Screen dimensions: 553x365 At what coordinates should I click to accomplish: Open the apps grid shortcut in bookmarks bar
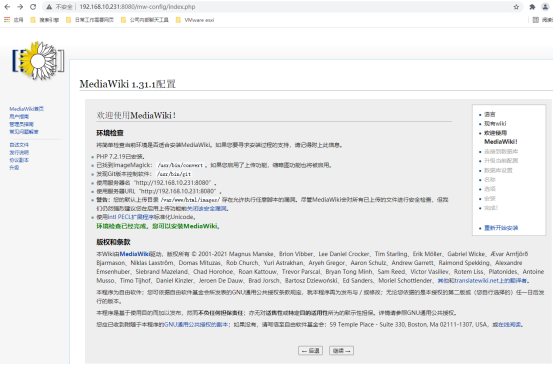(13, 20)
